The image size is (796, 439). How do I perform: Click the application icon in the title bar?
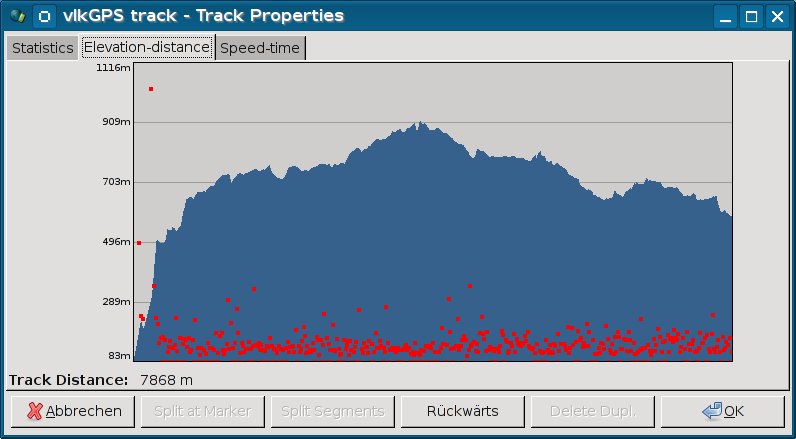click(x=15, y=16)
